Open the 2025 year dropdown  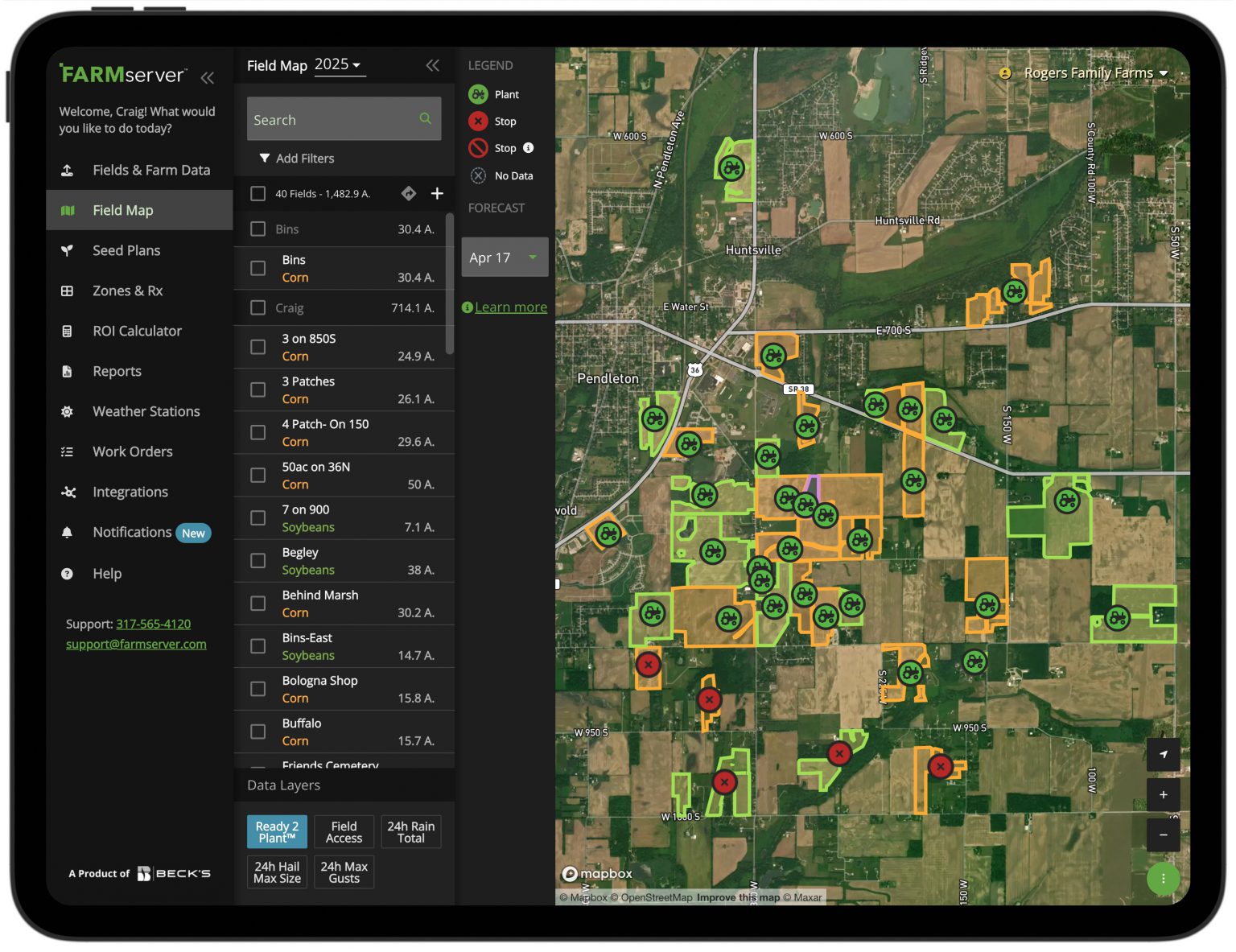(339, 64)
